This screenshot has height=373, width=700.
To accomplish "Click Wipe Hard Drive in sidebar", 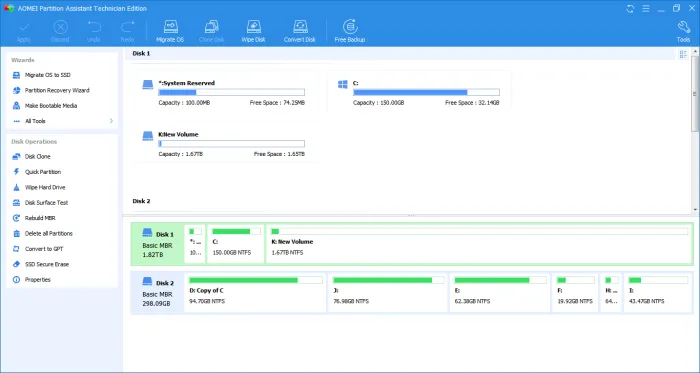I will [x=45, y=187].
